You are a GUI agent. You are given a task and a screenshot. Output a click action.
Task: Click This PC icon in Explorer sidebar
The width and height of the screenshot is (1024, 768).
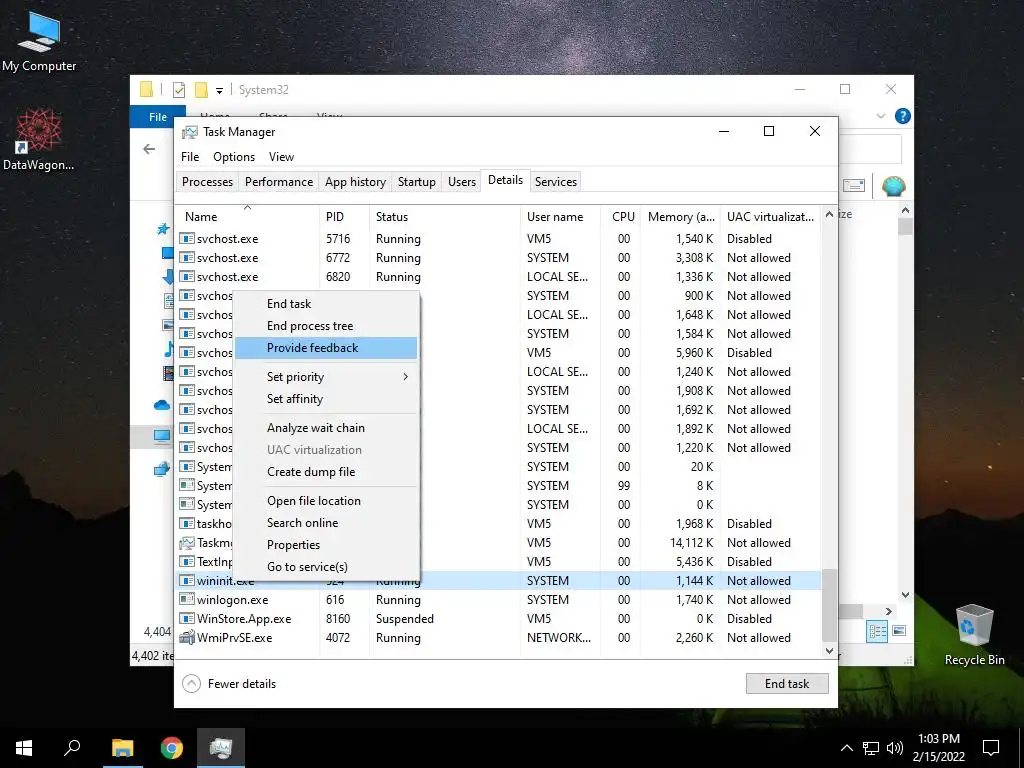pyautogui.click(x=162, y=436)
